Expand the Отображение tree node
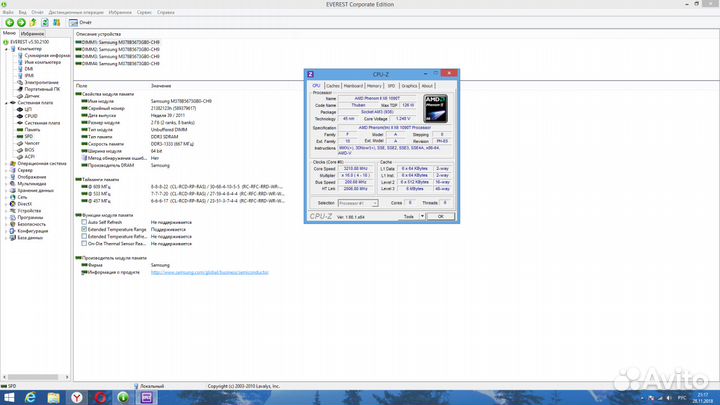720x405 pixels. 6,177
